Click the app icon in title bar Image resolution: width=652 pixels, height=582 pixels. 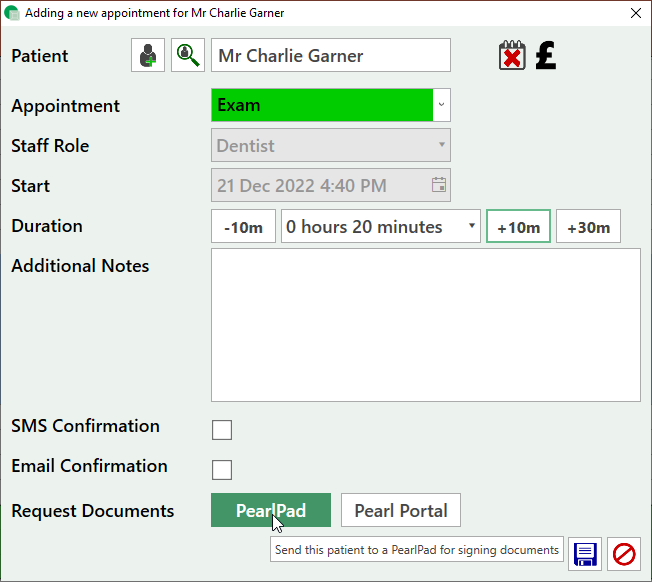12,13
